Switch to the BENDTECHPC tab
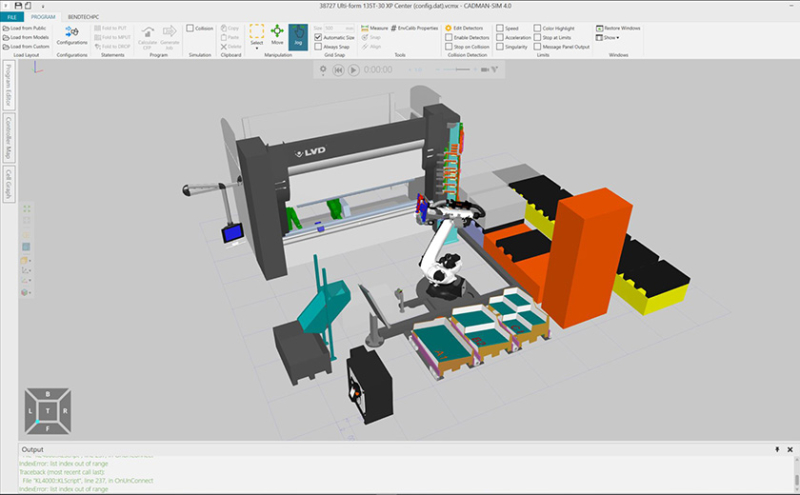Viewport: 800px width, 495px height. (83, 17)
